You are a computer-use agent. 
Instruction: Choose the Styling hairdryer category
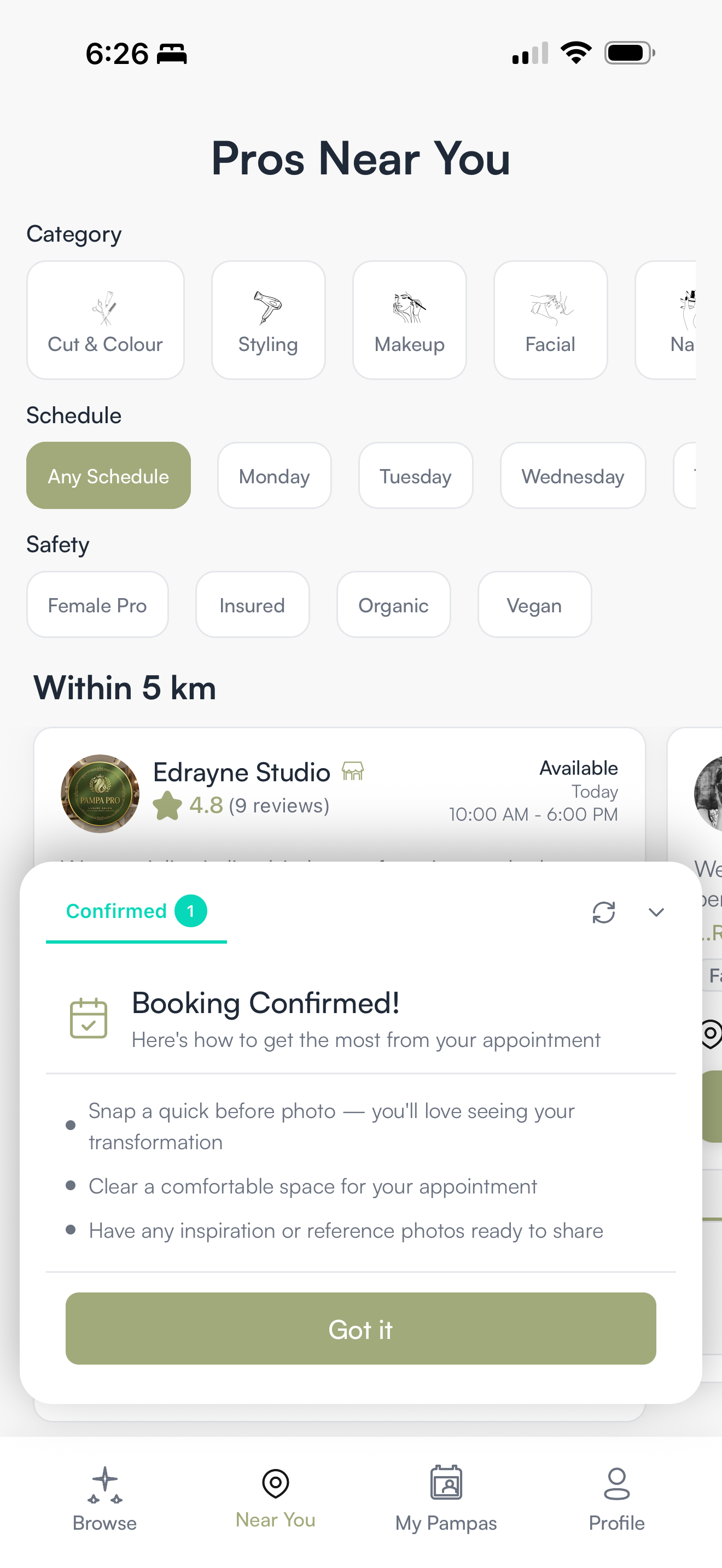pyautogui.click(x=268, y=320)
